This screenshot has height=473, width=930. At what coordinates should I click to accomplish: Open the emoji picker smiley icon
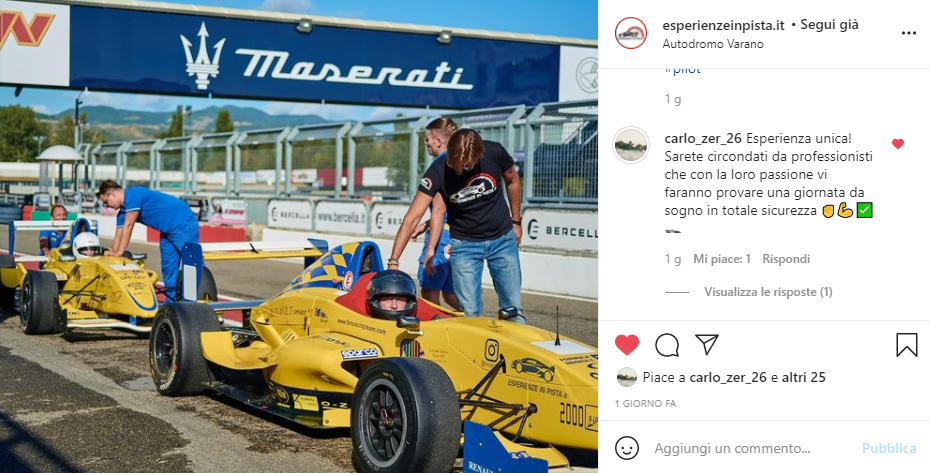(x=627, y=448)
